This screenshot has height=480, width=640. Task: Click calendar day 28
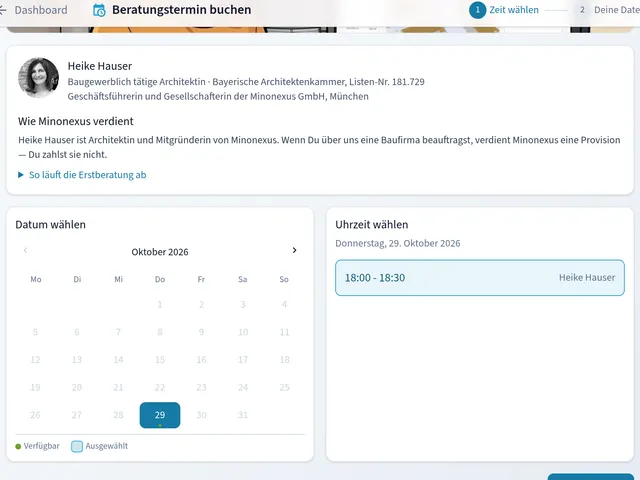pyautogui.click(x=118, y=415)
